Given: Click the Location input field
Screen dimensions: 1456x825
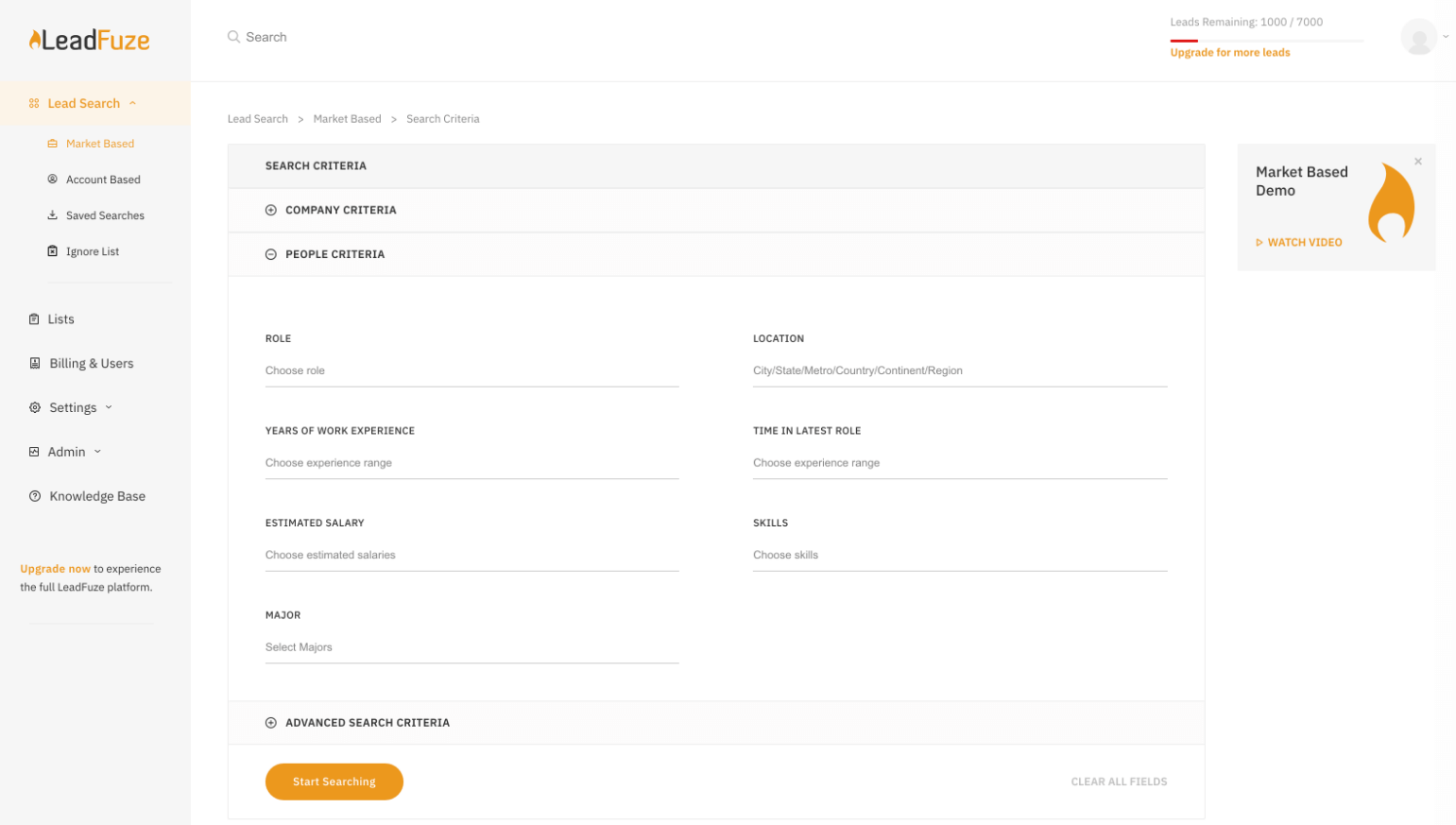Looking at the screenshot, I should [x=959, y=370].
